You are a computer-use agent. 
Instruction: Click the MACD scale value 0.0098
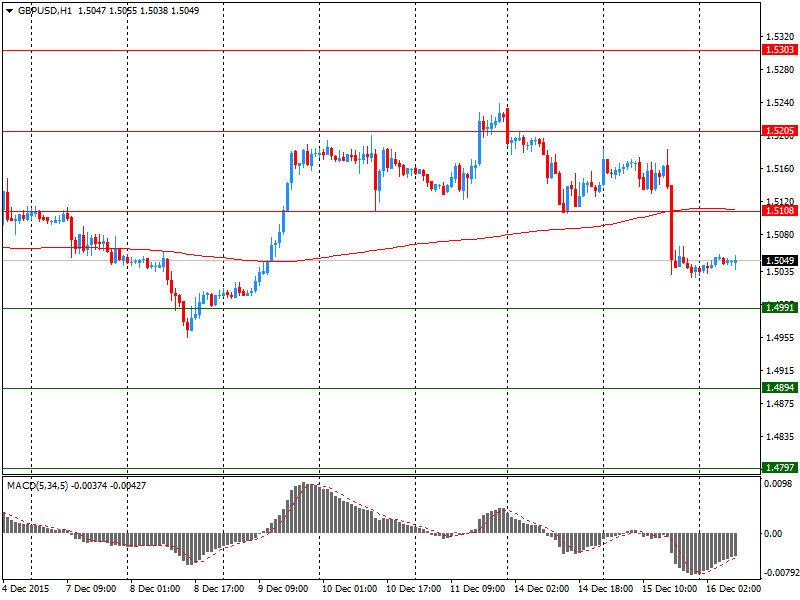778,483
